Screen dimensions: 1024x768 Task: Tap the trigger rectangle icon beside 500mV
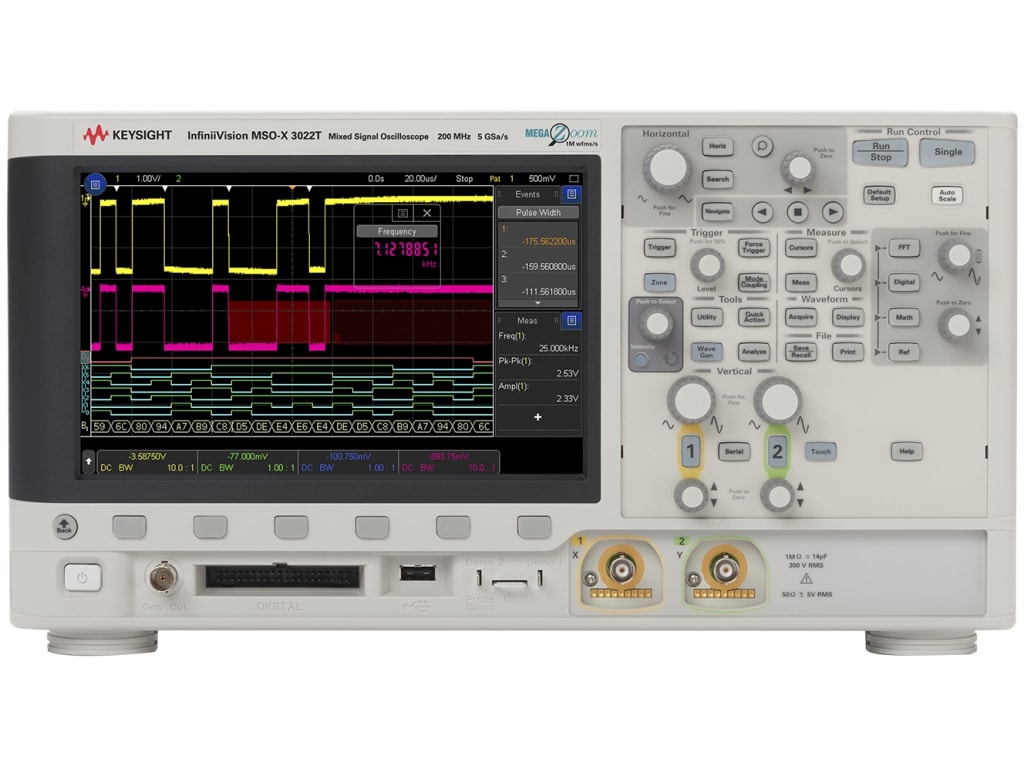point(574,178)
